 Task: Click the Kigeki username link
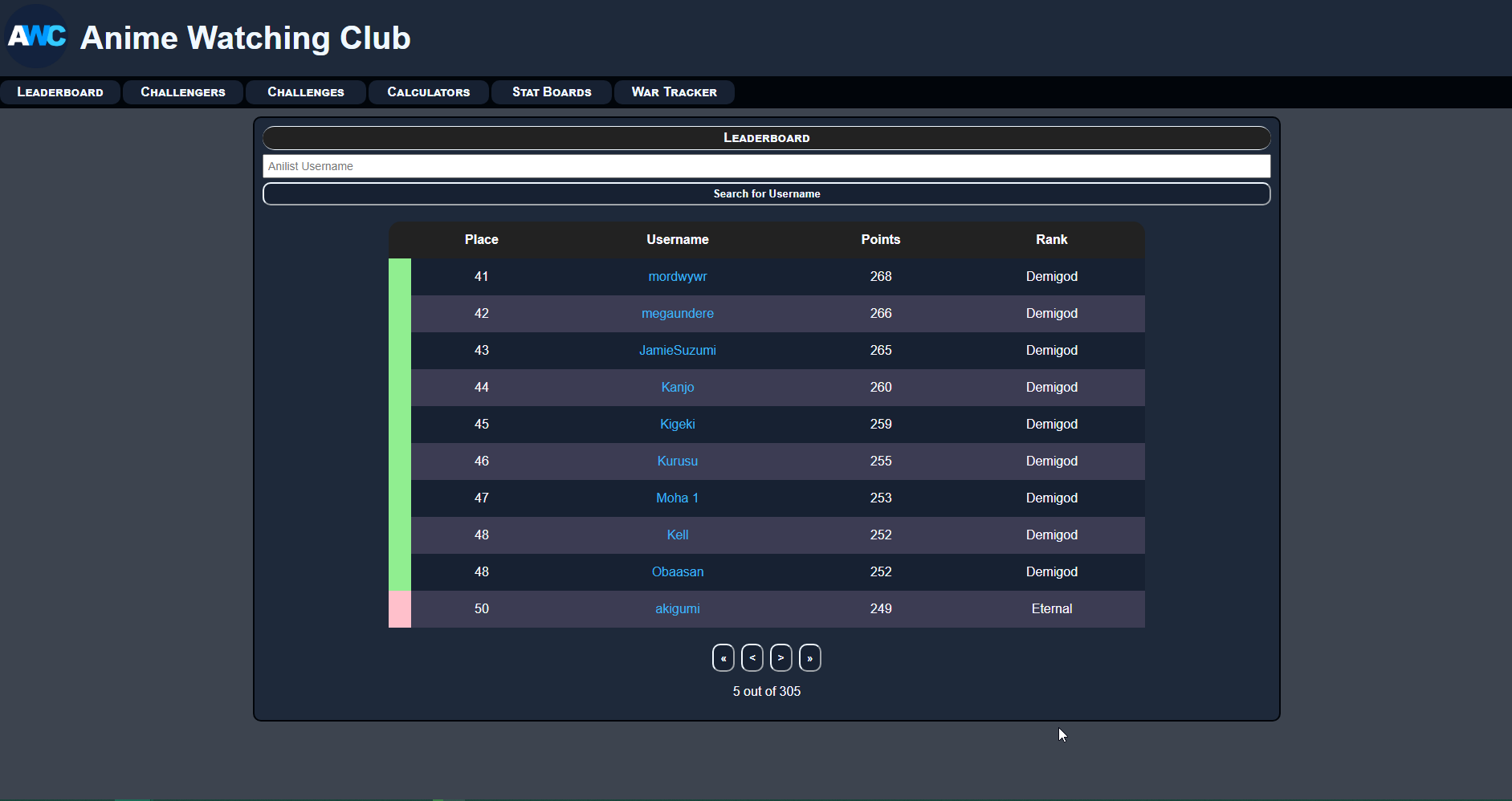(x=678, y=425)
